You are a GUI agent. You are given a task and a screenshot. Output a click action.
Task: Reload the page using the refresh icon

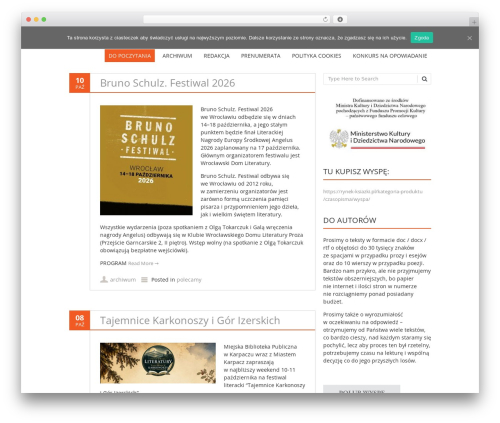(x=325, y=19)
